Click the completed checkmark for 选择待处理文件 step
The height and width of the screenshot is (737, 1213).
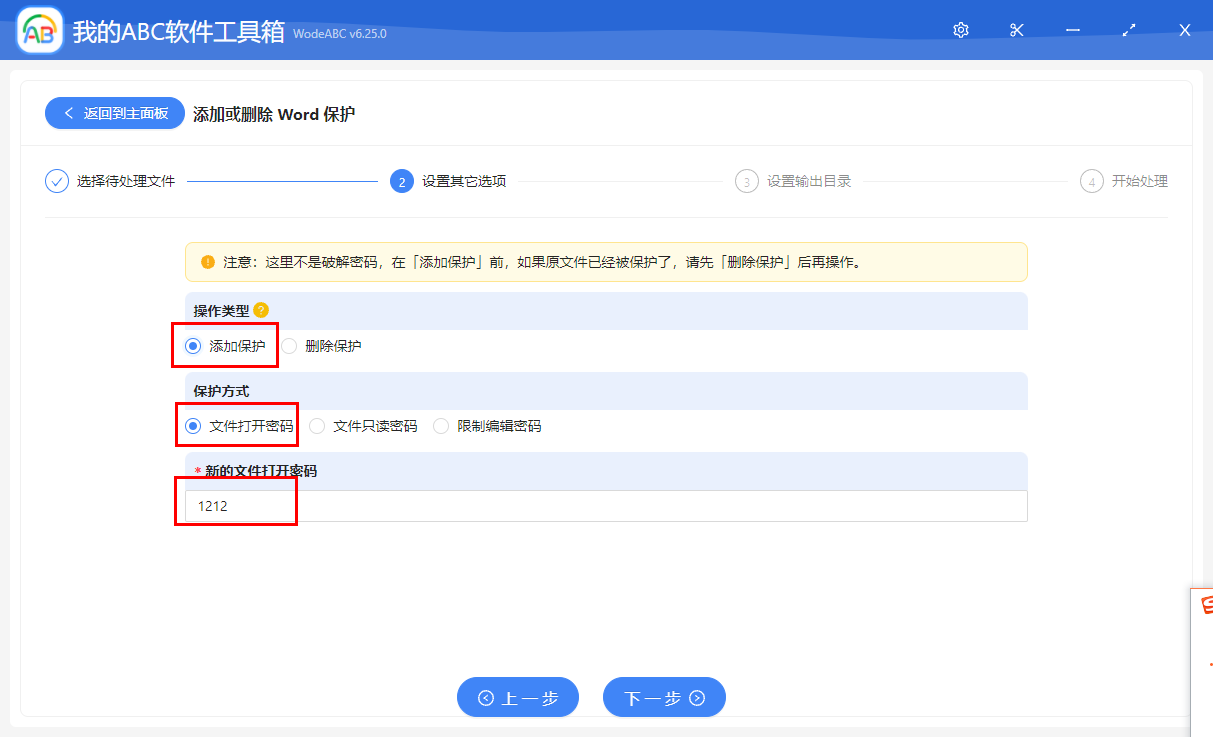56,181
